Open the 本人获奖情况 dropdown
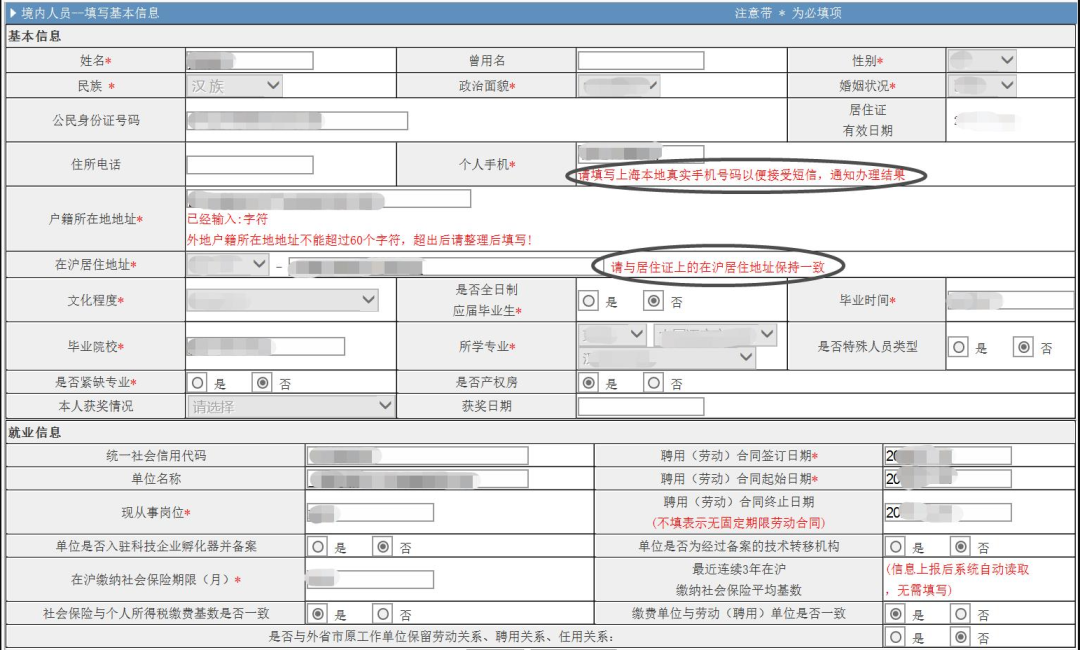 [x=291, y=406]
